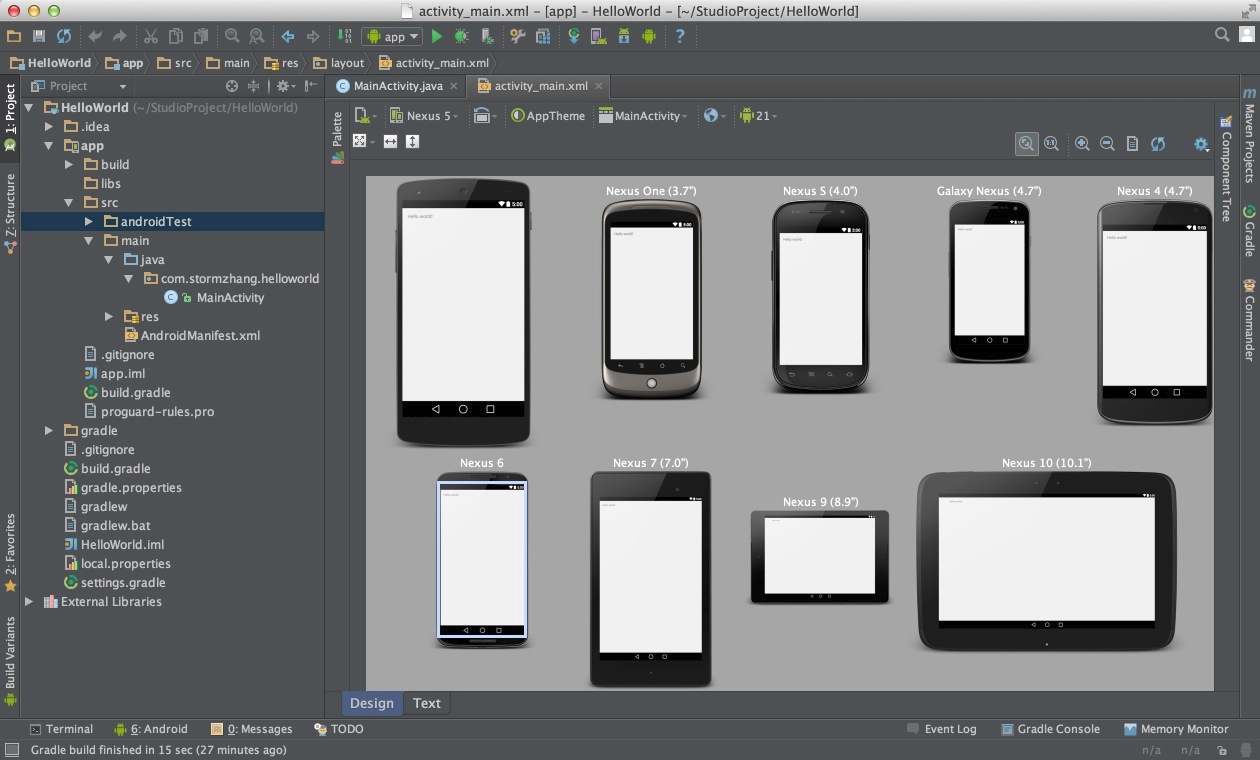Open the API level 21 dropdown
The height and width of the screenshot is (760, 1260).
coord(758,116)
